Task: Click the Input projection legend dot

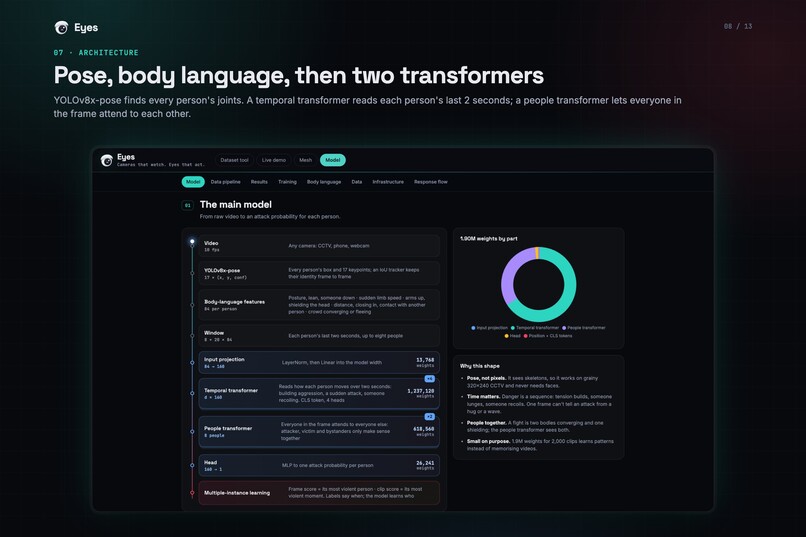Action: coord(473,328)
